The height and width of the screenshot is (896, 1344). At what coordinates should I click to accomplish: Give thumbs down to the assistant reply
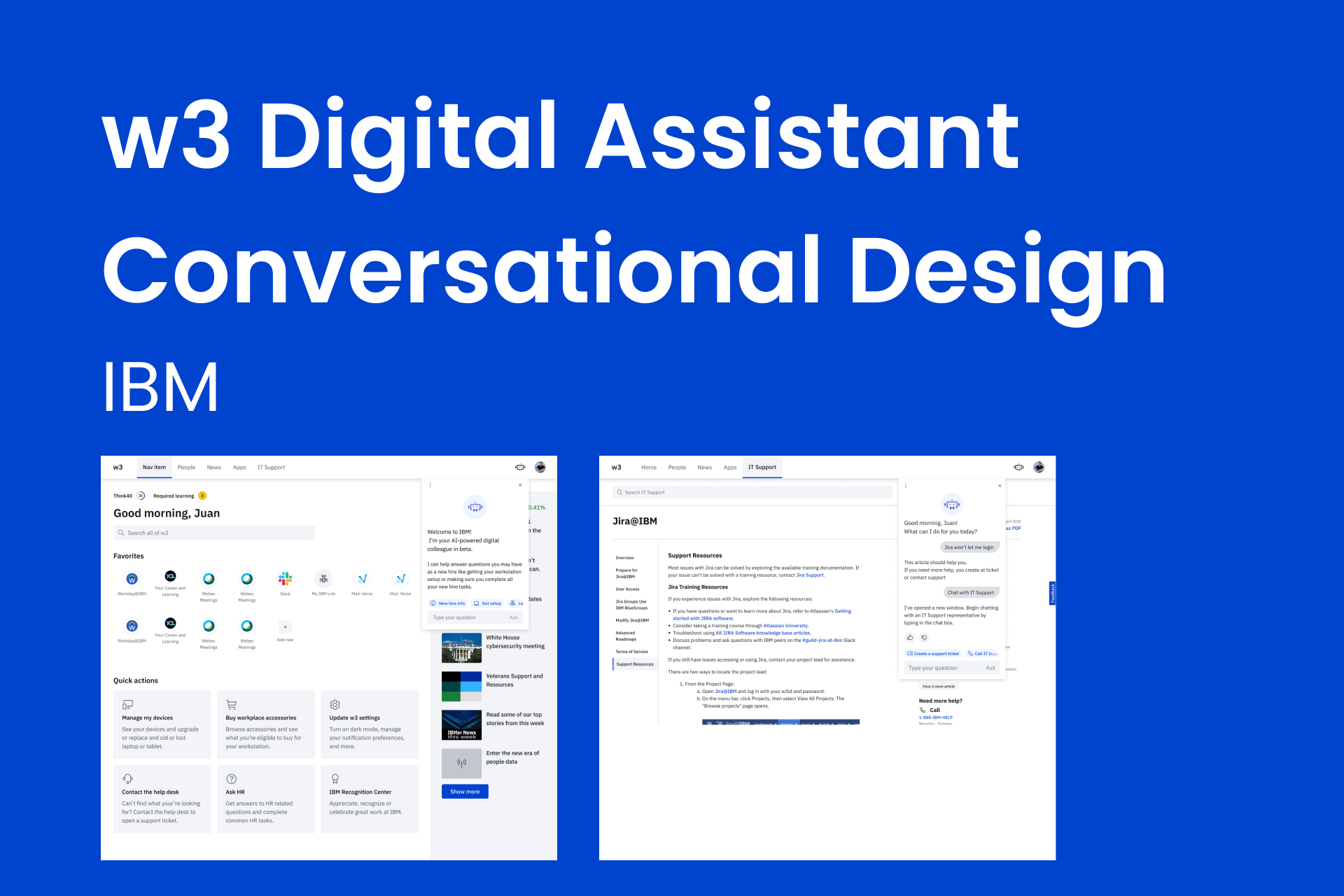pos(924,638)
